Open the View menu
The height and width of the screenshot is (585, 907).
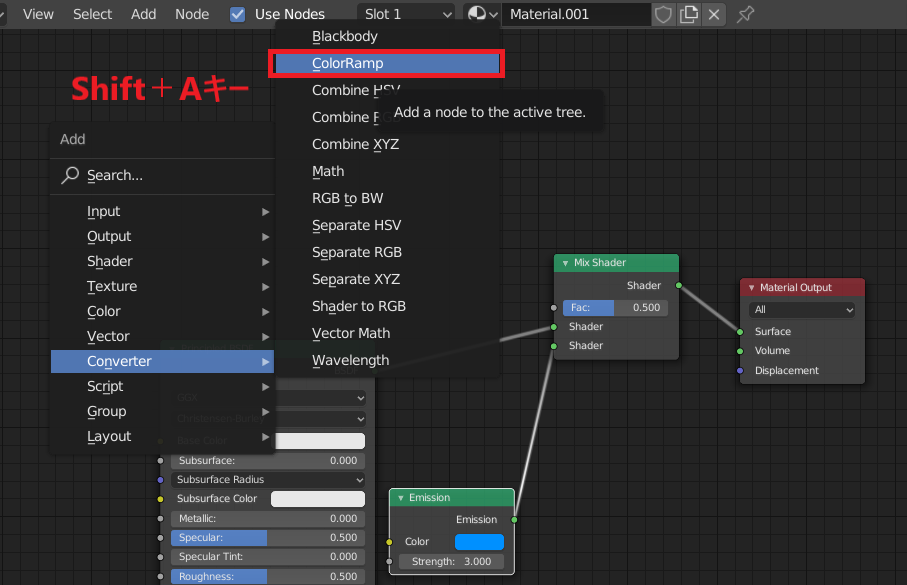tap(38, 14)
